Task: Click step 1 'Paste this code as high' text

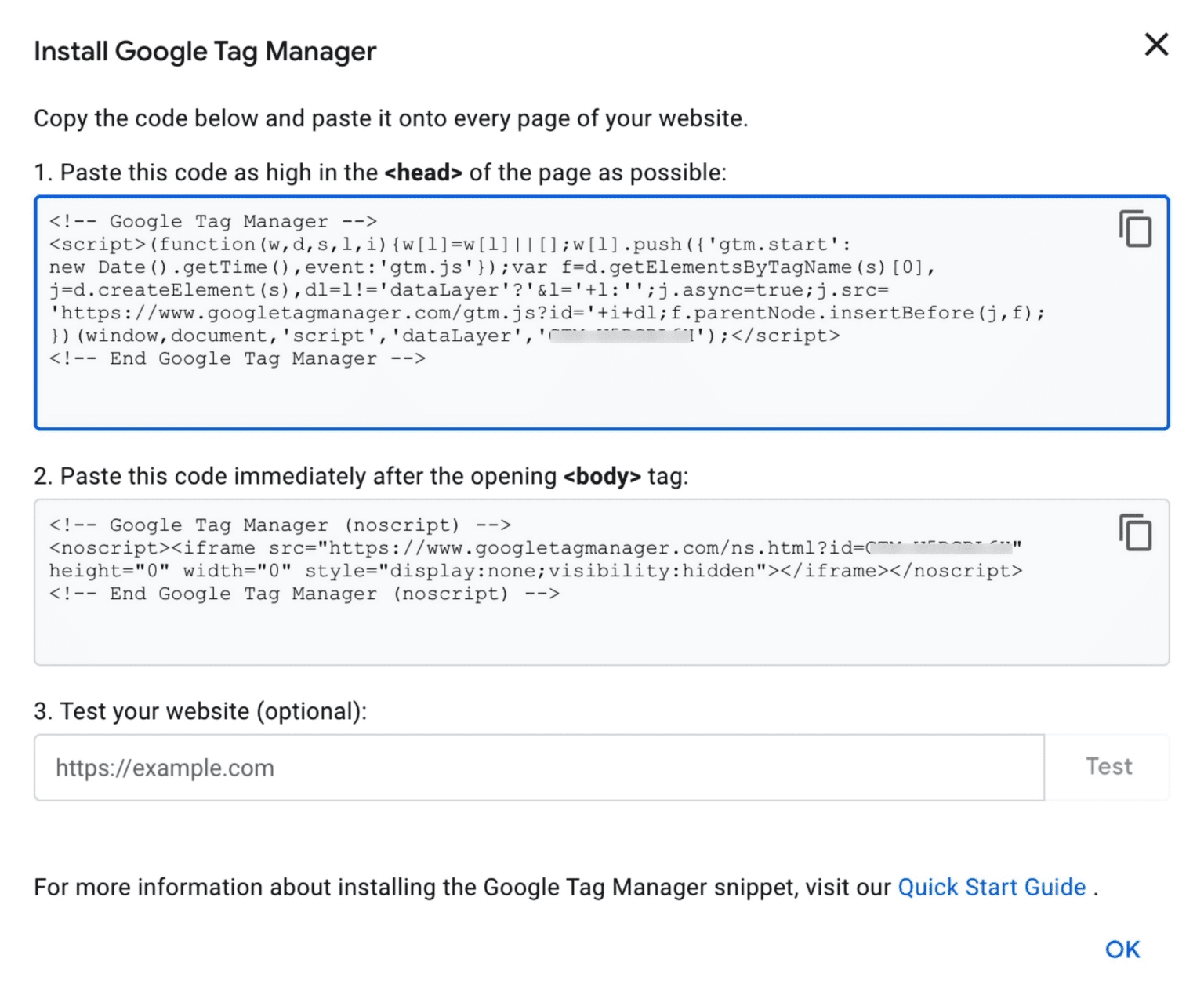Action: (x=380, y=173)
